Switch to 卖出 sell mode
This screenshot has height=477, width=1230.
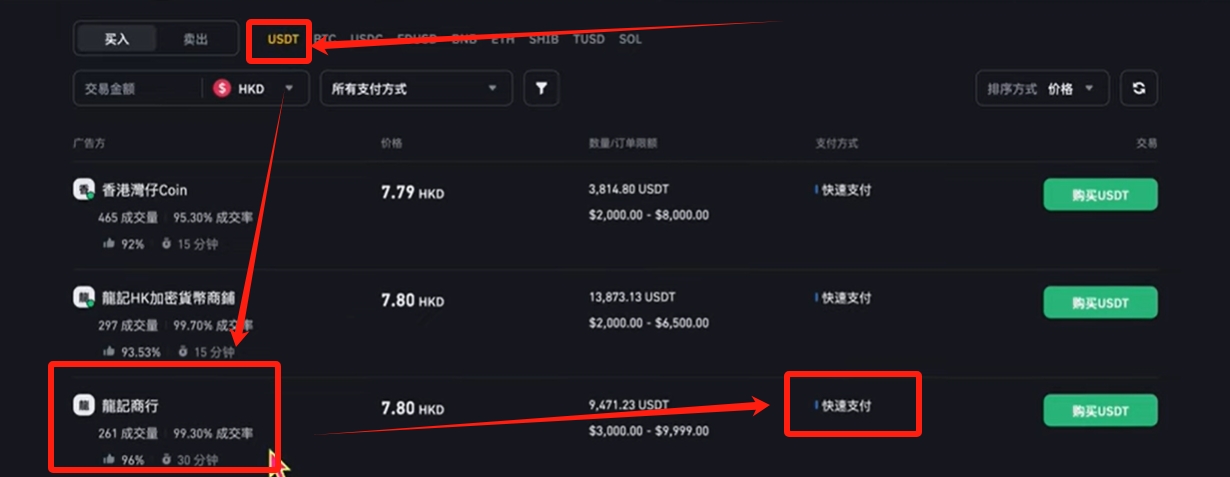coord(196,39)
